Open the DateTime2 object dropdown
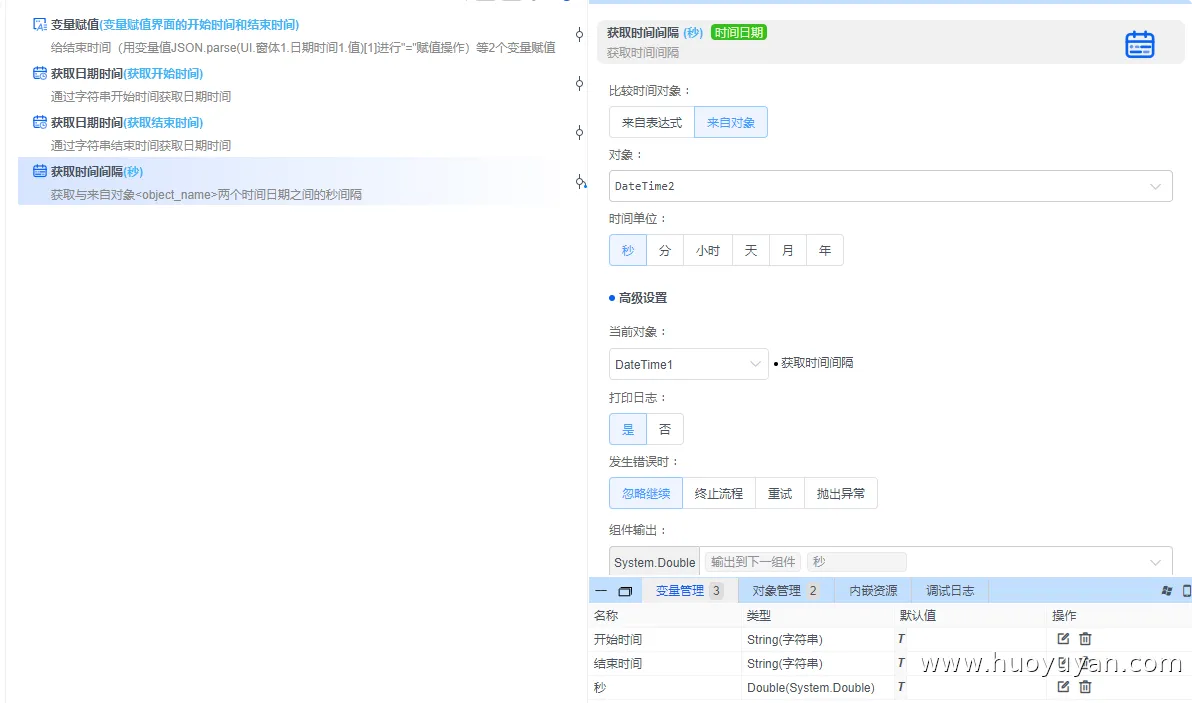 890,186
